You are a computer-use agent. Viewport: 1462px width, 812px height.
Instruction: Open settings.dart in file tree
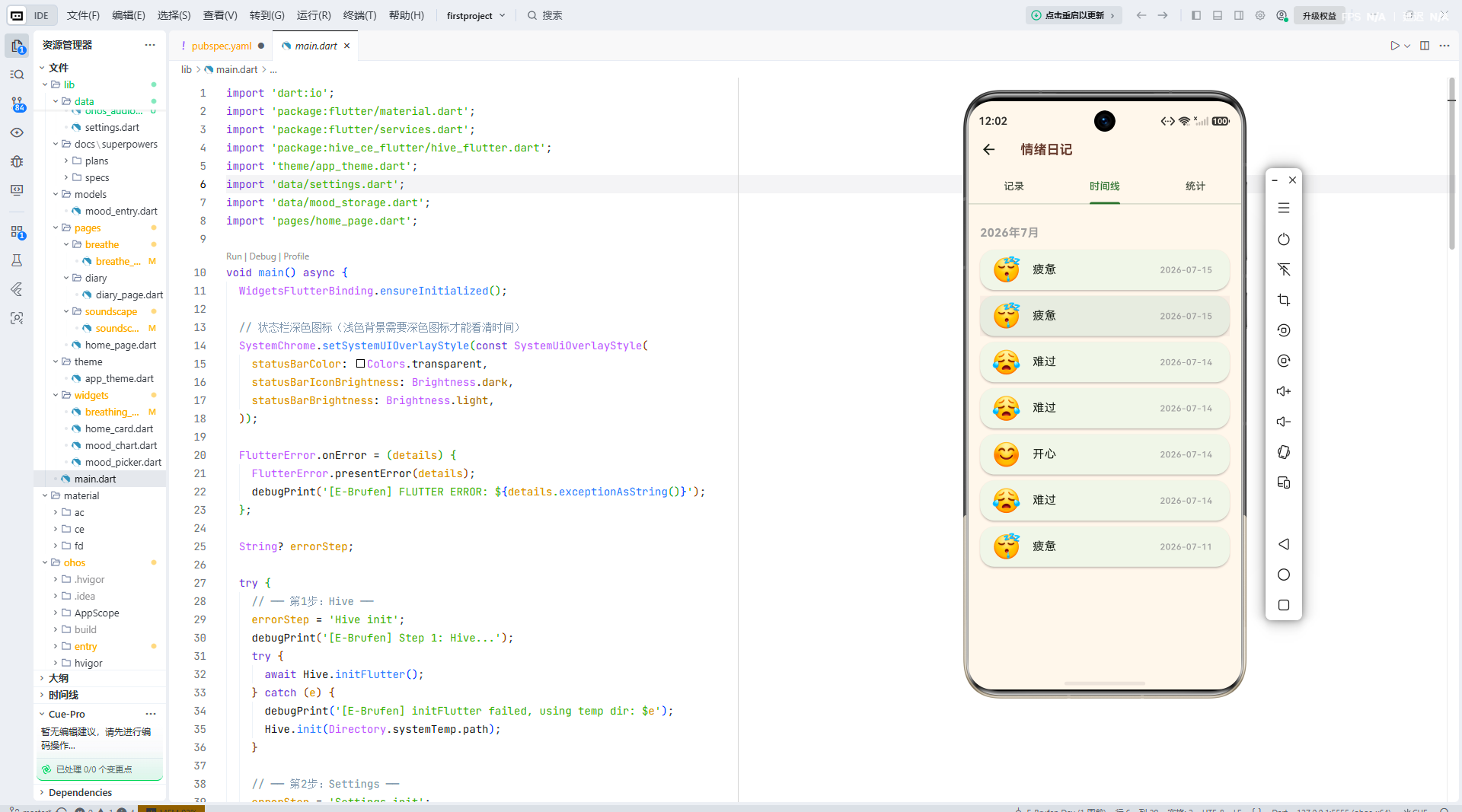click(x=112, y=127)
